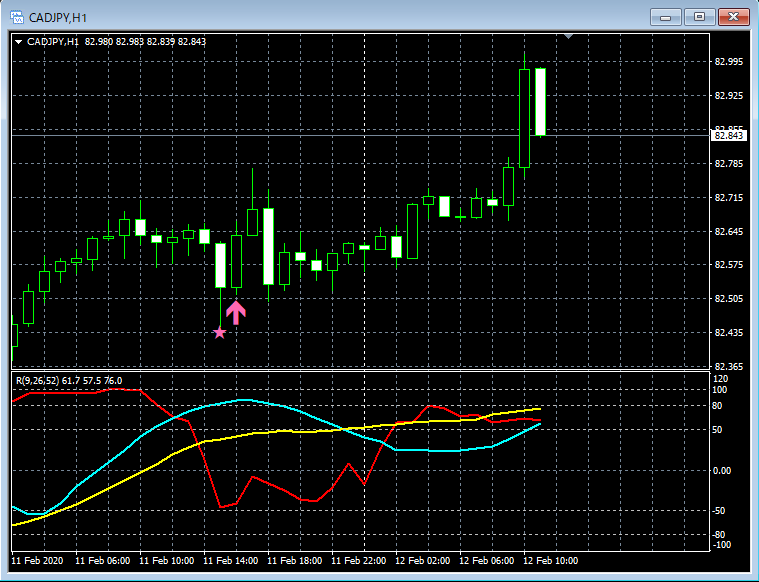Viewport: 759px width, 582px height.
Task: Click the 82.995 price scale label
Action: (x=729, y=61)
